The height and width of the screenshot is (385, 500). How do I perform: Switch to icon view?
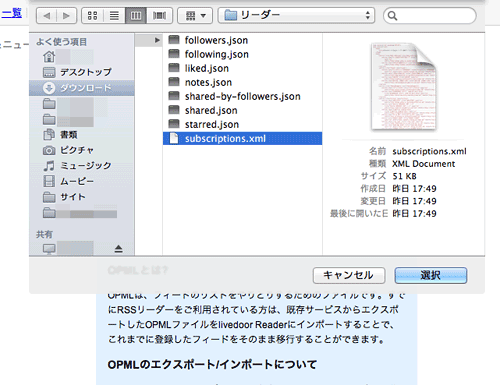(92, 16)
